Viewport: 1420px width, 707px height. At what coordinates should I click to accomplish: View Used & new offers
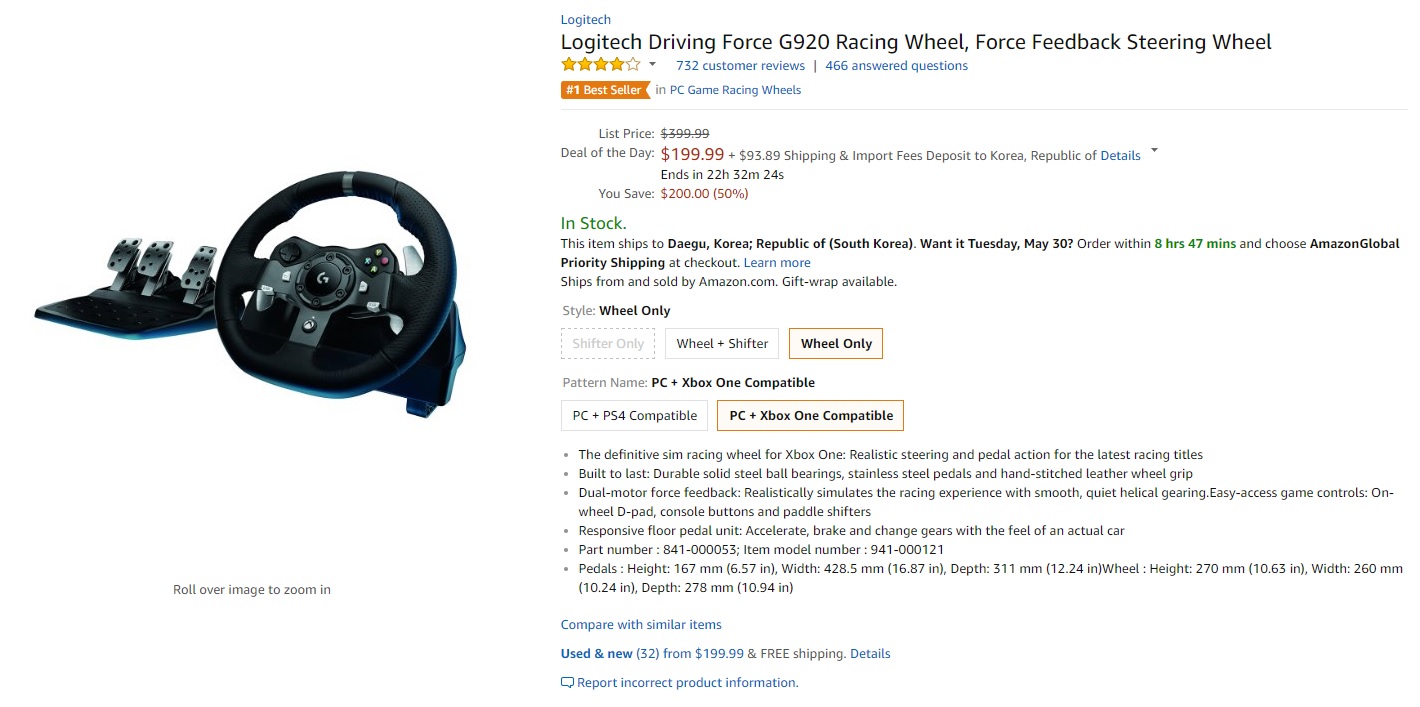(x=596, y=654)
